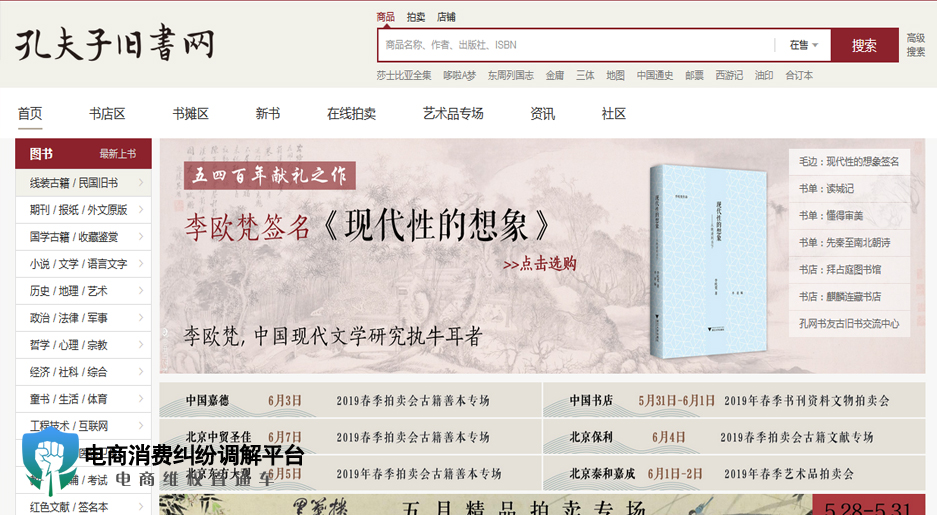
Task: Go to 首页 in the navigation bar
Action: [x=30, y=114]
